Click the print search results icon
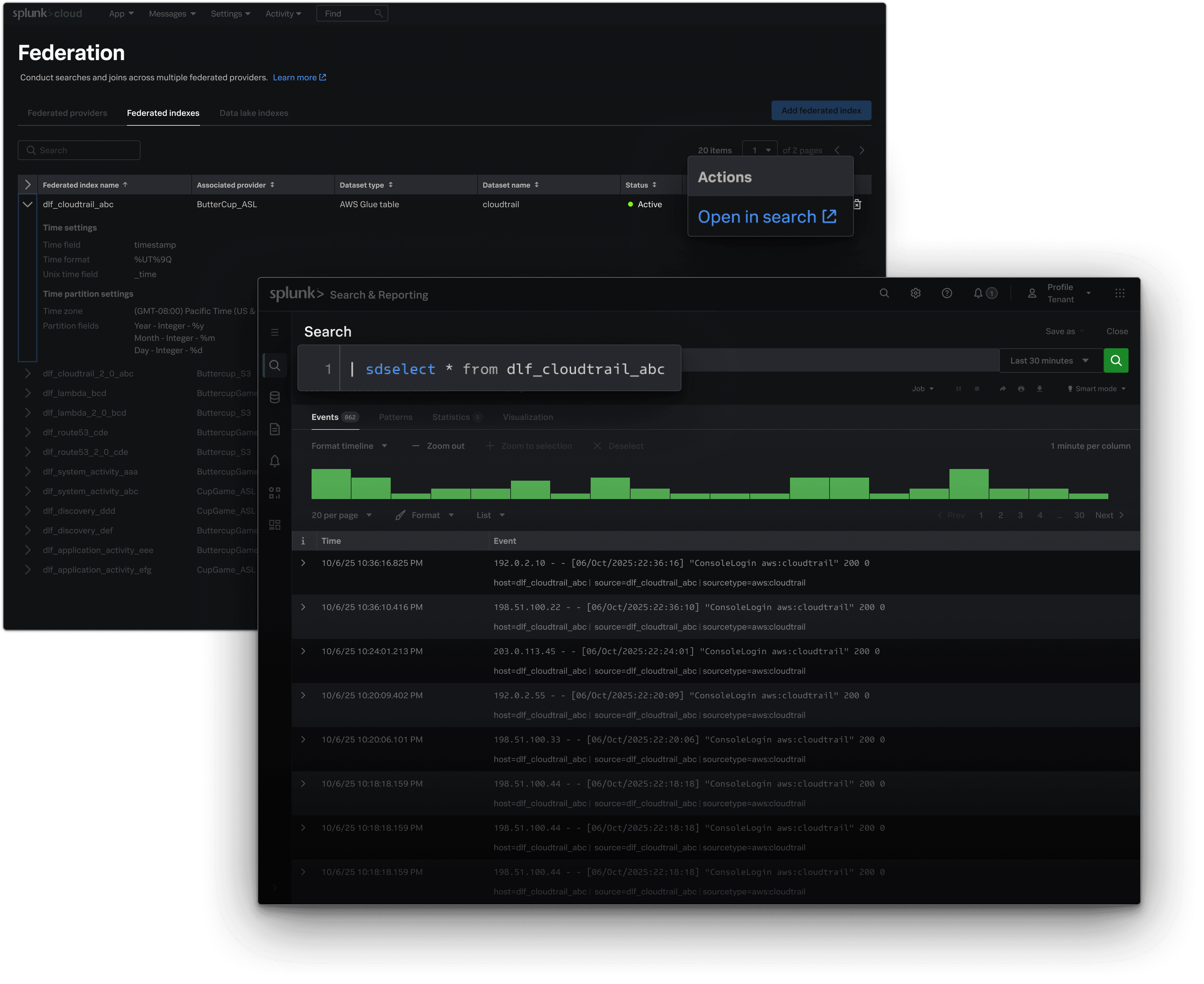The image size is (1204, 984). coord(1021,389)
